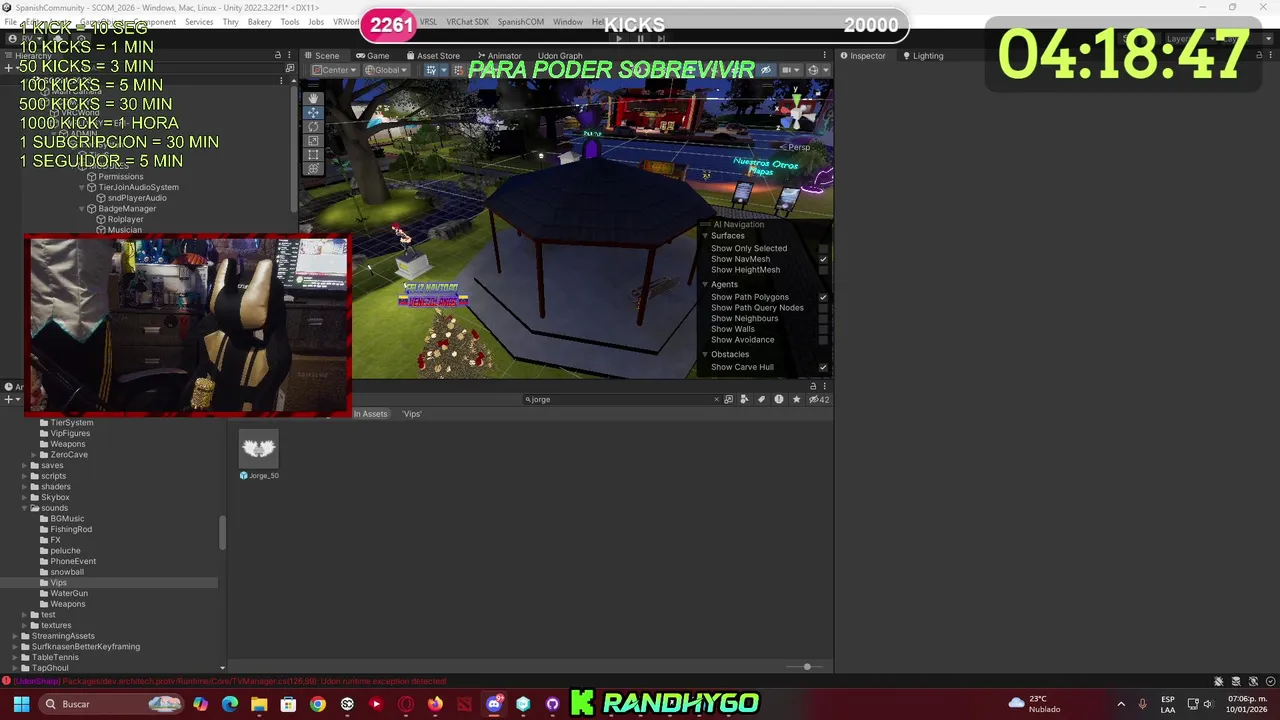
Task: Open the Windows Start menu
Action: click(21, 704)
